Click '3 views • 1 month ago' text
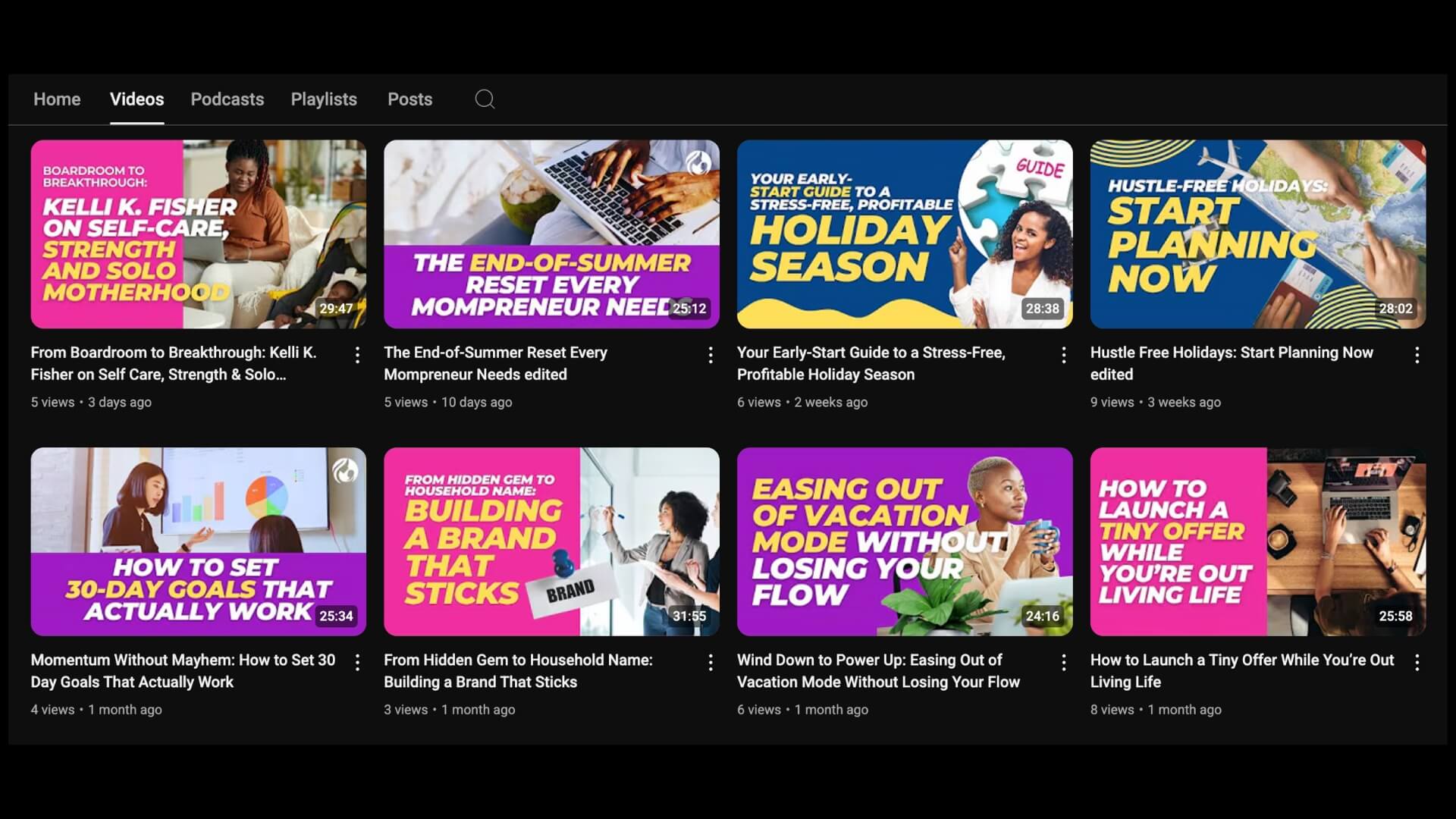This screenshot has height=819, width=1456. pyautogui.click(x=450, y=710)
